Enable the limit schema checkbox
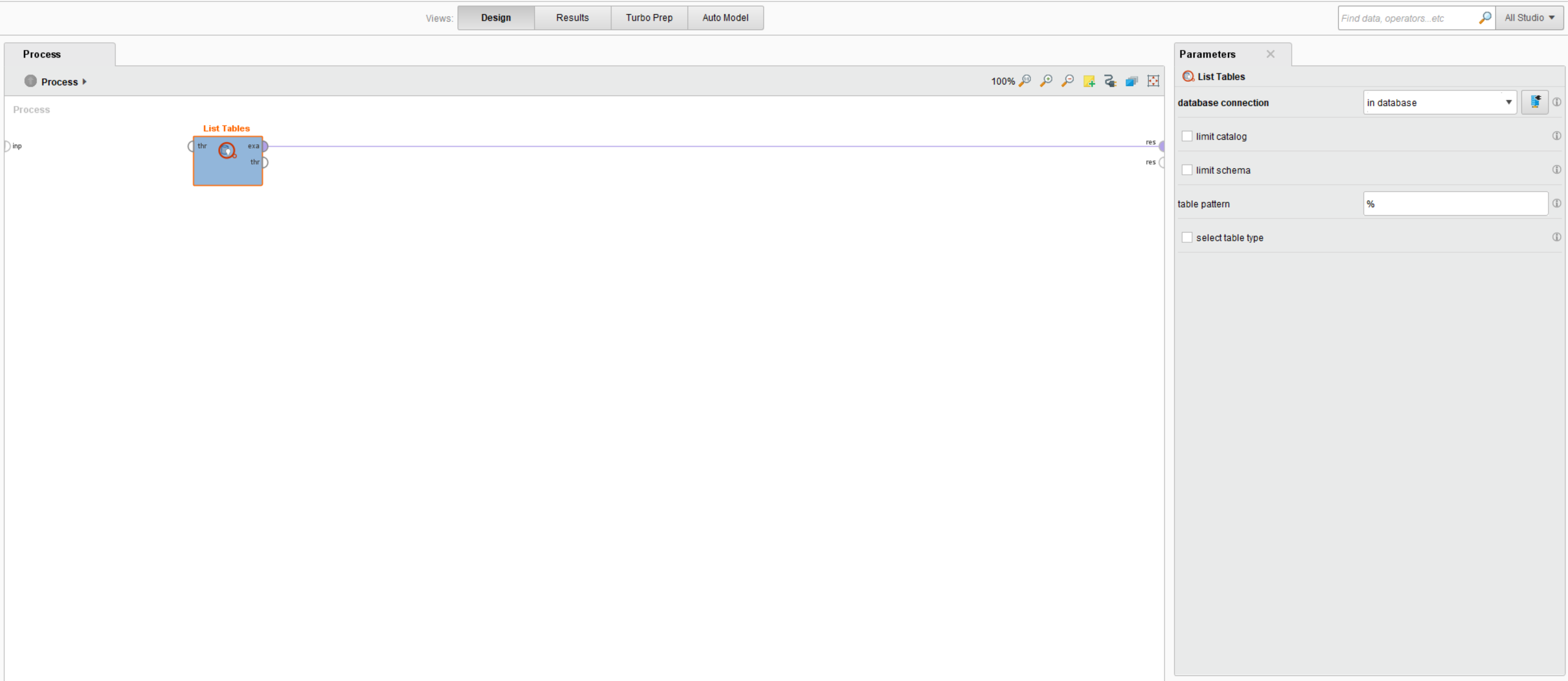The width and height of the screenshot is (1568, 681). pos(1187,170)
